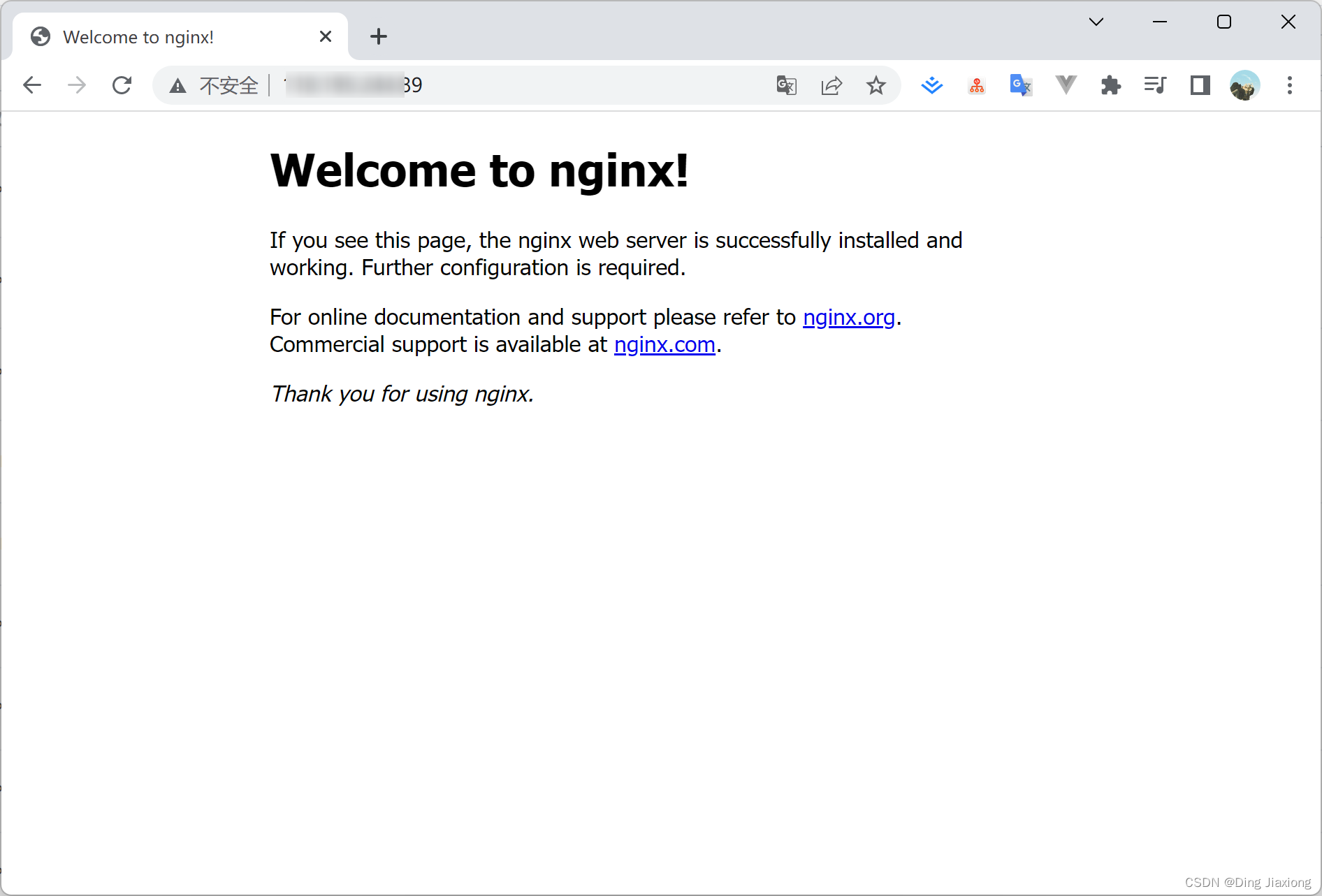The image size is (1322, 896).
Task: Open the user profile avatar
Action: pyautogui.click(x=1244, y=85)
